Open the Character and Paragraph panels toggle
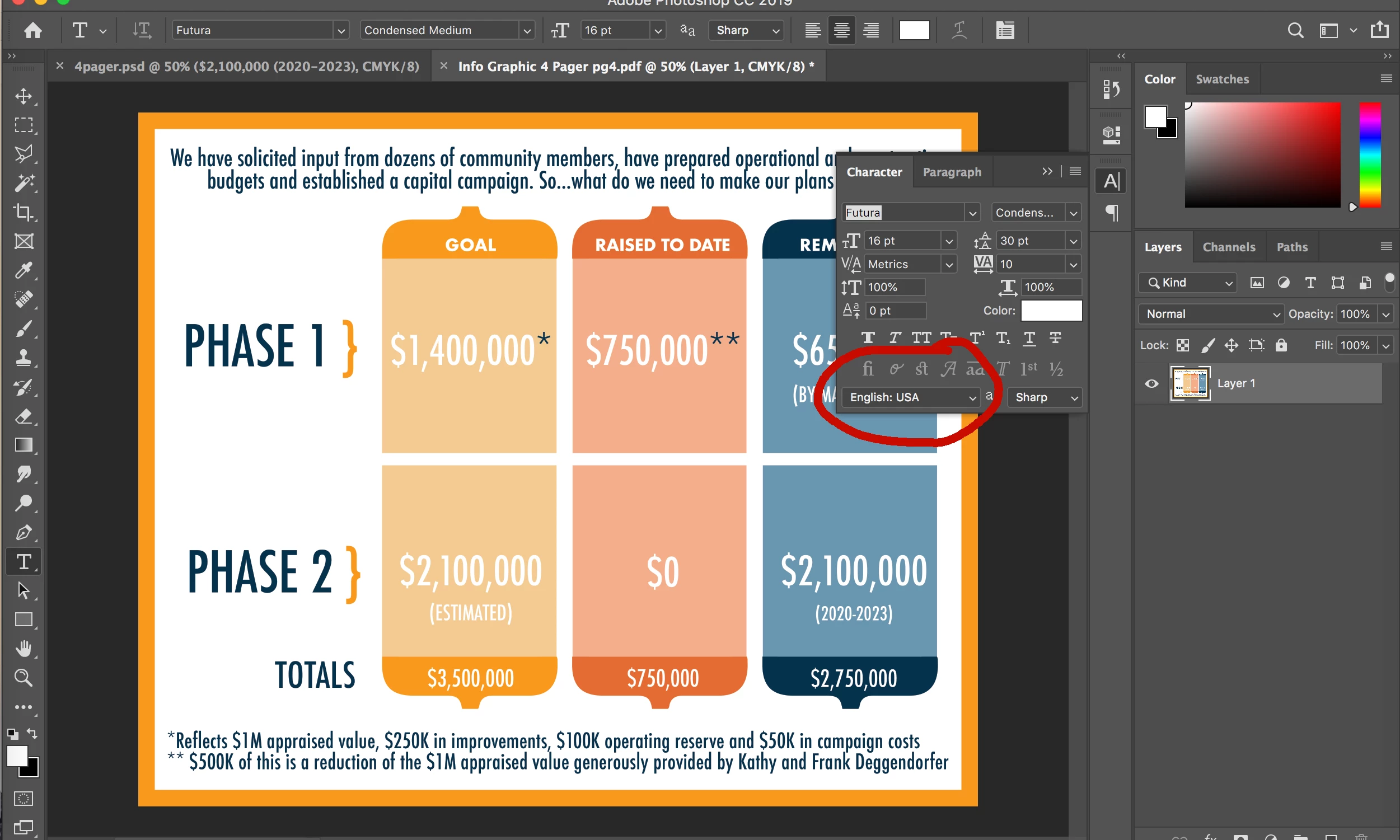This screenshot has width=1400, height=840. tap(1005, 30)
